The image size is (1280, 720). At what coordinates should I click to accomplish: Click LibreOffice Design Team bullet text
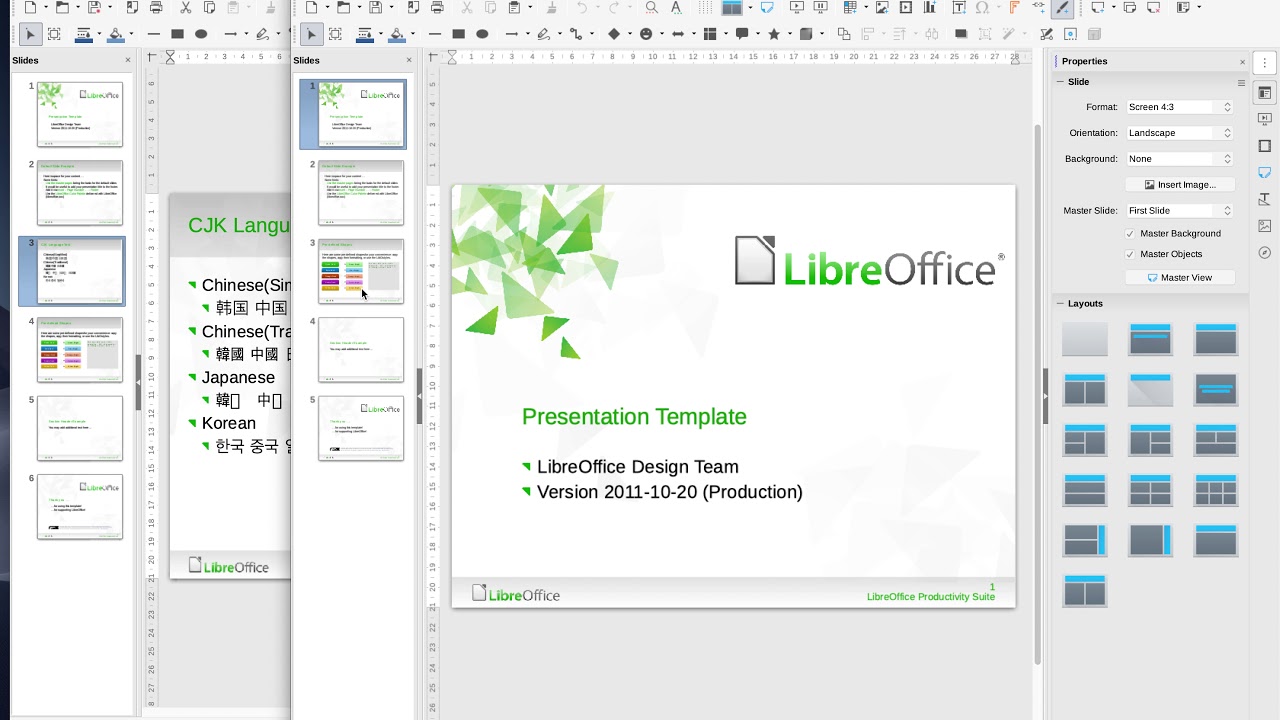(638, 467)
